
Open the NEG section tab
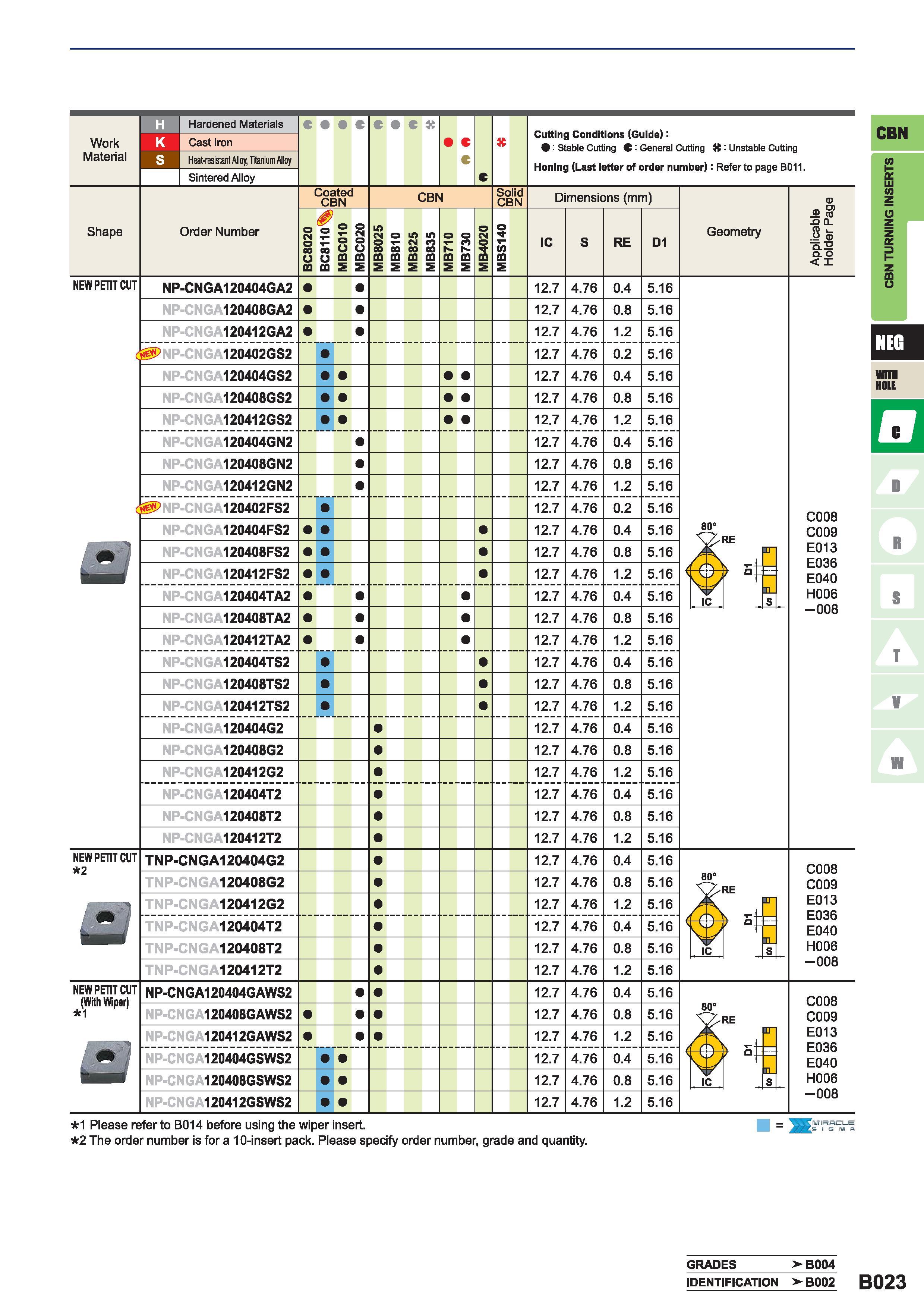(897, 342)
